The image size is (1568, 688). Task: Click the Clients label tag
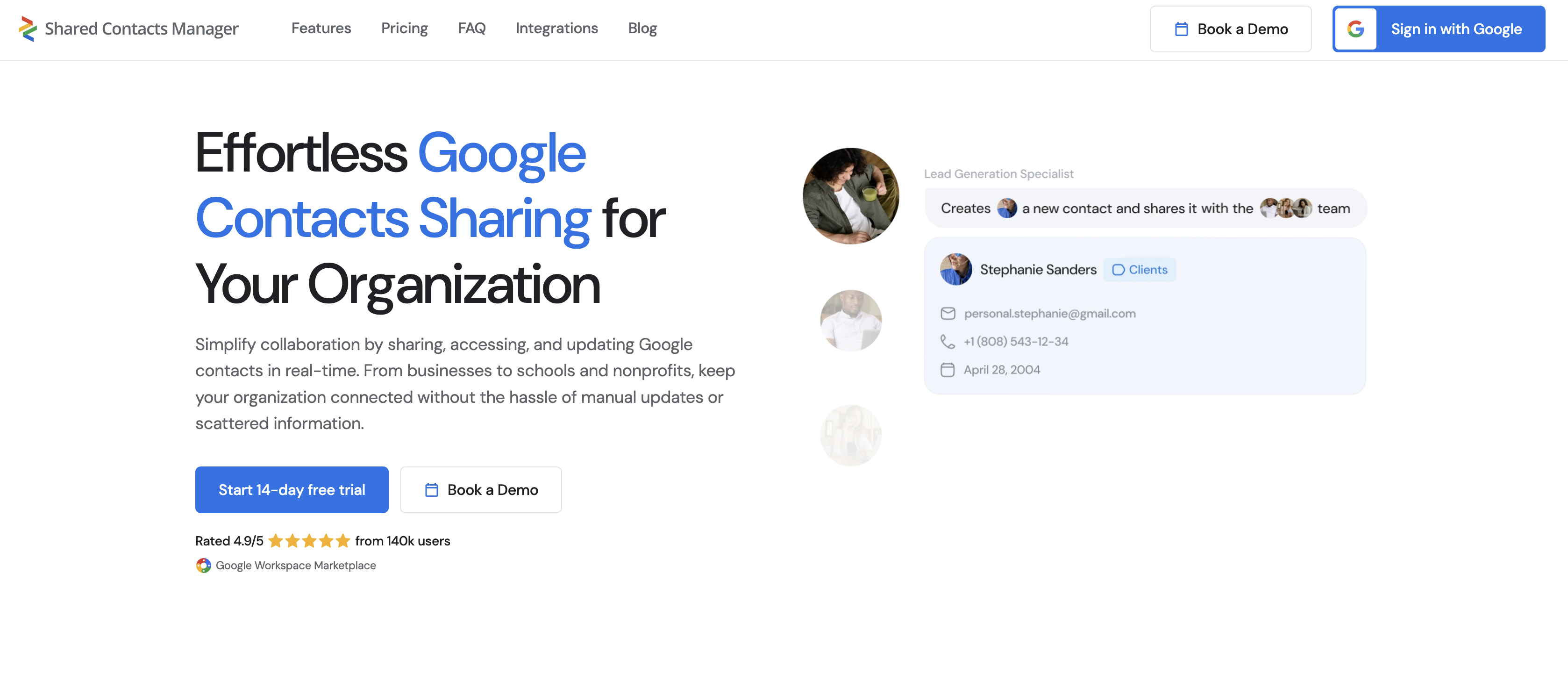pyautogui.click(x=1139, y=270)
